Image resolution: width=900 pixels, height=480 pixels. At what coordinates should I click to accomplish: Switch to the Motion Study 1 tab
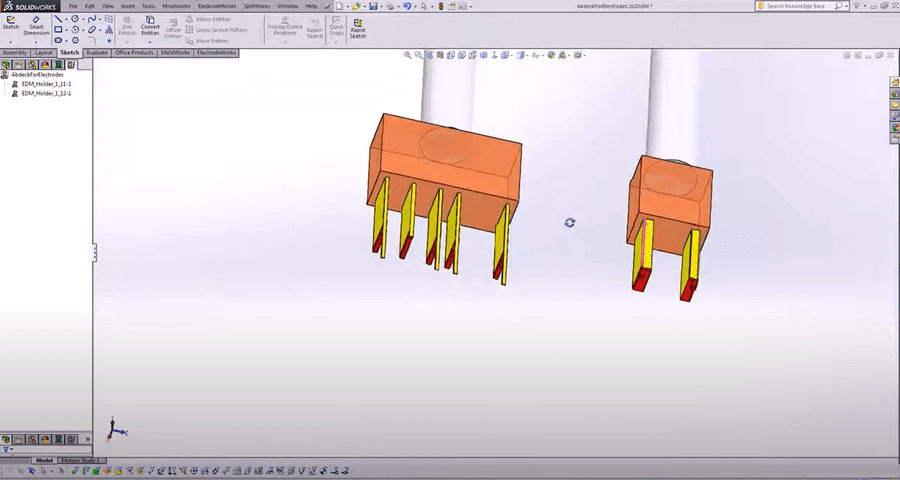[x=81, y=460]
